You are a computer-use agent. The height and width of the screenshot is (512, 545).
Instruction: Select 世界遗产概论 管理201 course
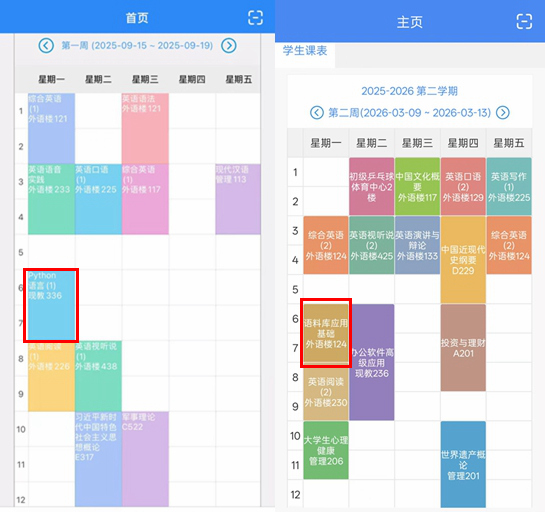463,464
